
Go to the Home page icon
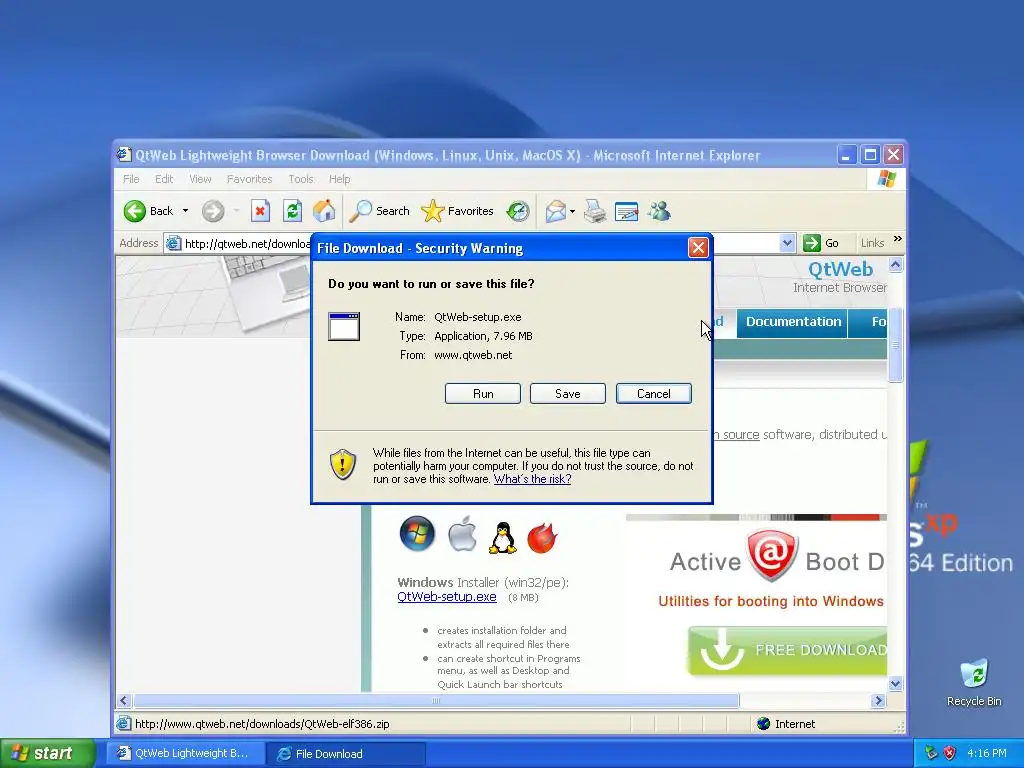[x=324, y=210]
